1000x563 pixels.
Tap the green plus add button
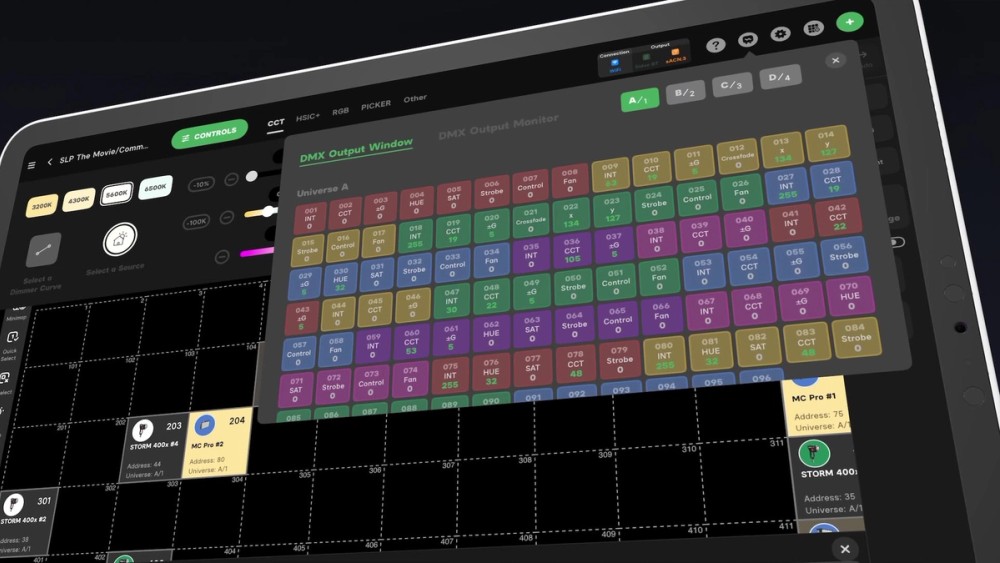[849, 22]
